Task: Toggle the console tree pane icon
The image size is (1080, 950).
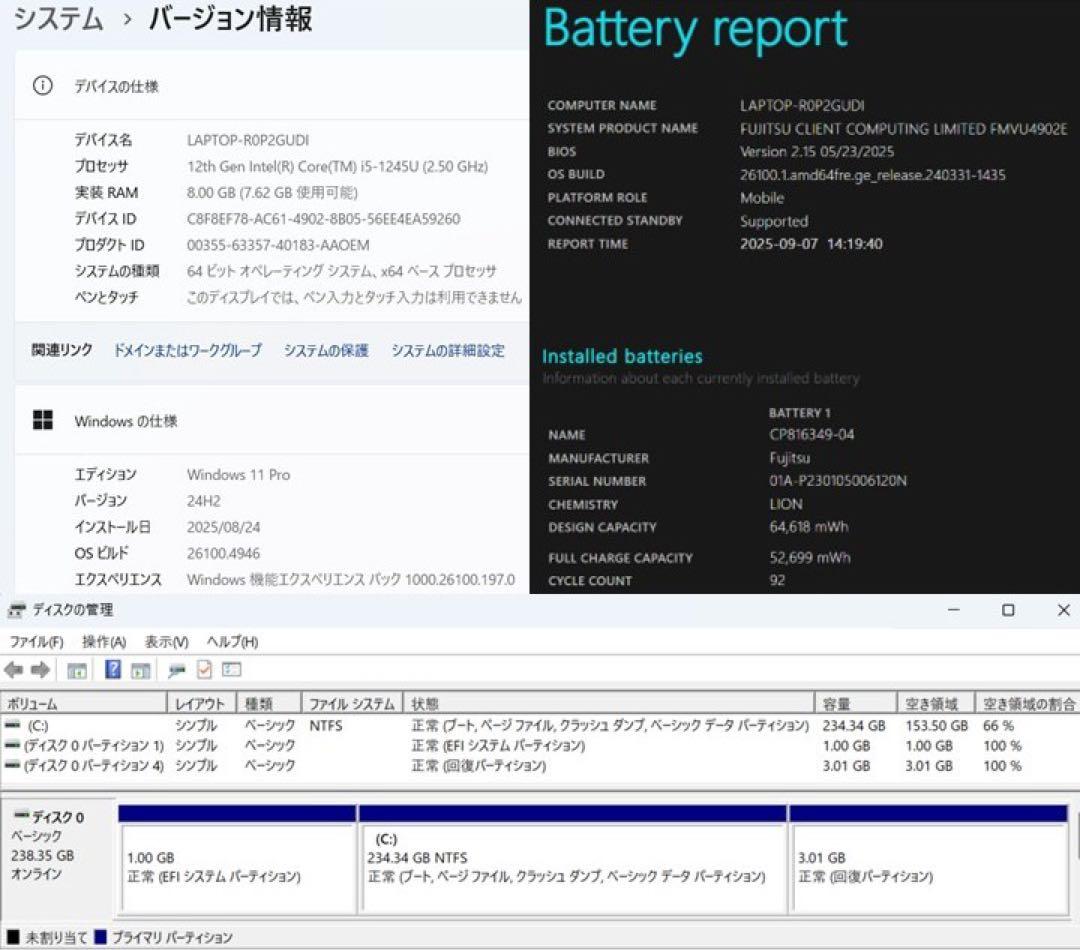Action: click(76, 670)
